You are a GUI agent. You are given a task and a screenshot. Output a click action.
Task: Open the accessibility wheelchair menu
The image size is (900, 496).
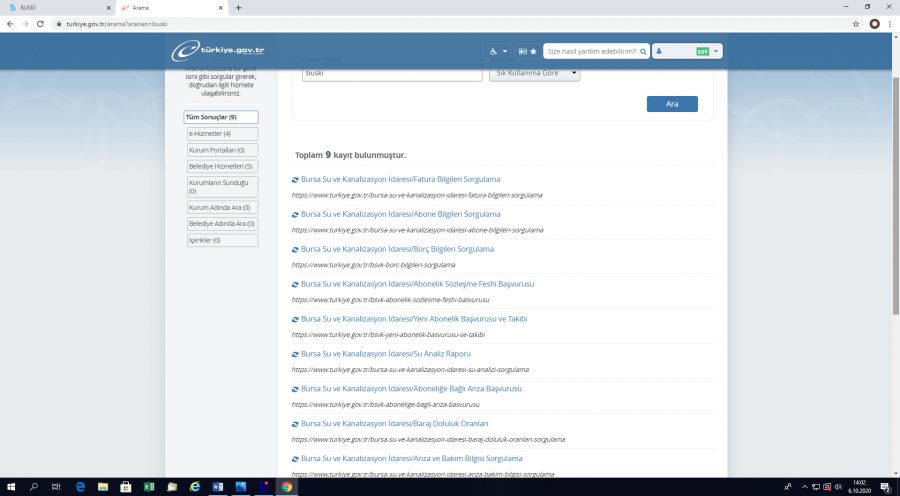point(498,52)
